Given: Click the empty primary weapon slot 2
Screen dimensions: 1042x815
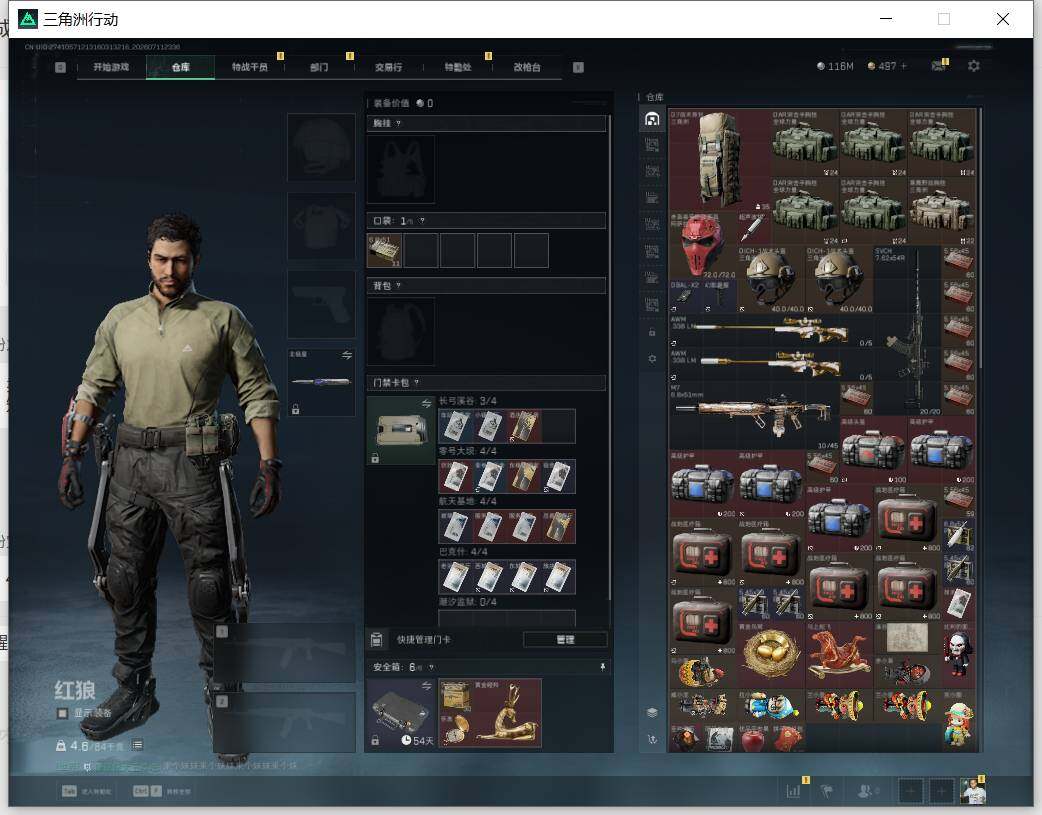Looking at the screenshot, I should pyautogui.click(x=284, y=723).
